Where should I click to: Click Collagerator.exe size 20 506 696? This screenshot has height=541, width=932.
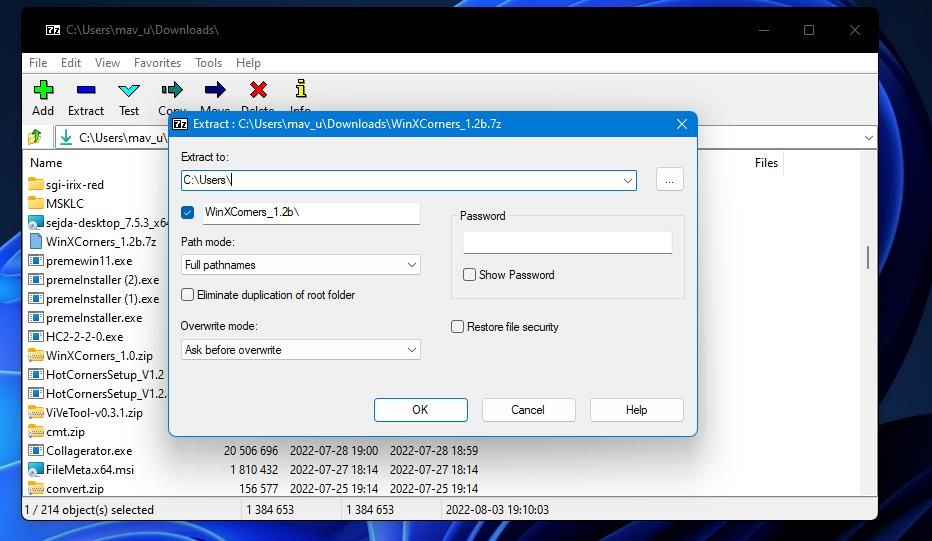click(x=251, y=451)
